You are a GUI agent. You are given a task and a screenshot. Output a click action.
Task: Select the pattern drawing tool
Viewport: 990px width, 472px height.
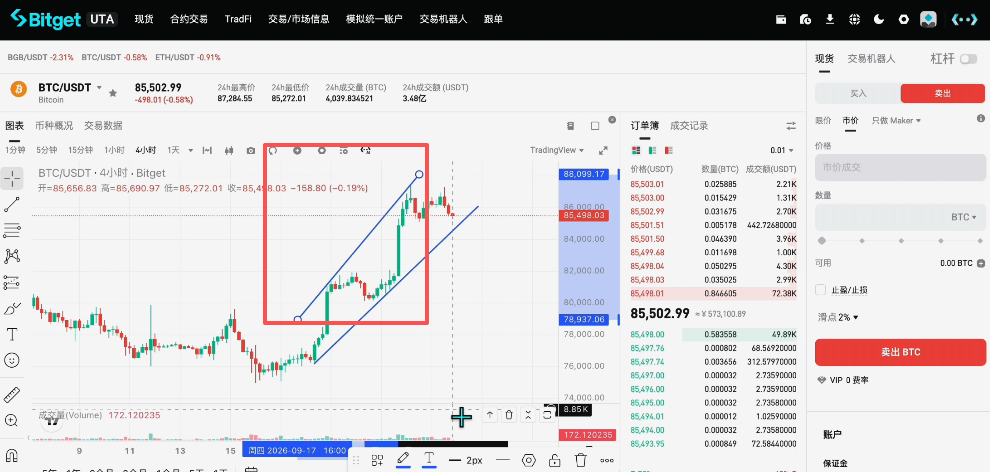(x=12, y=256)
